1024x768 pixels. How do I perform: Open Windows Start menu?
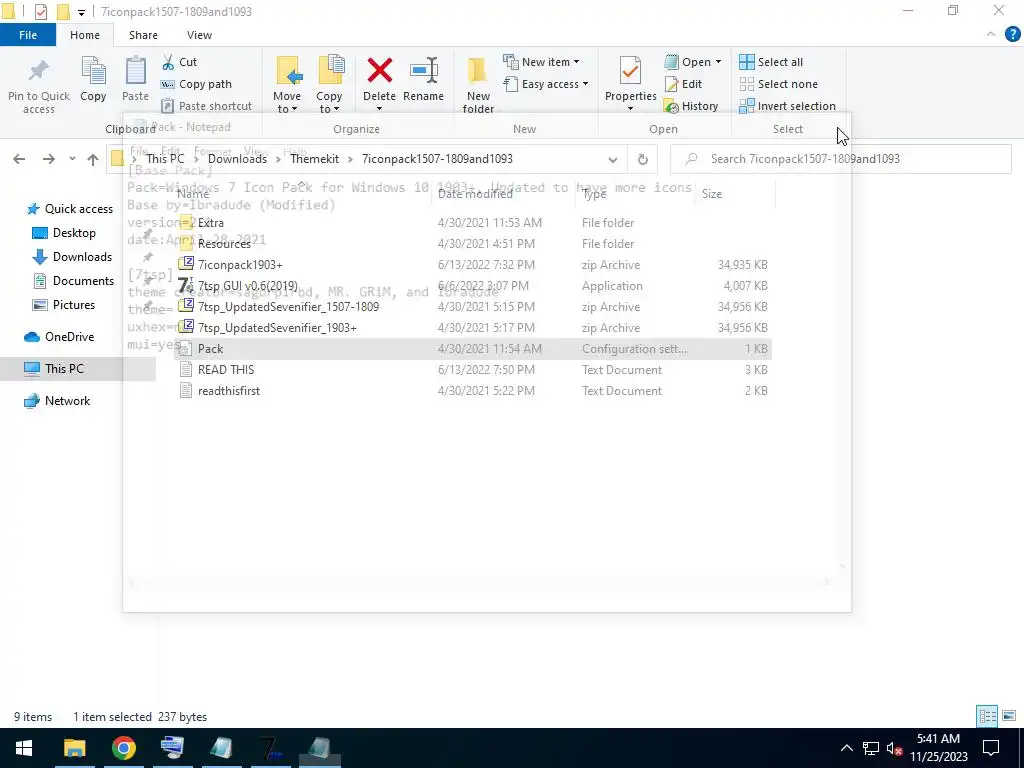pos(24,748)
